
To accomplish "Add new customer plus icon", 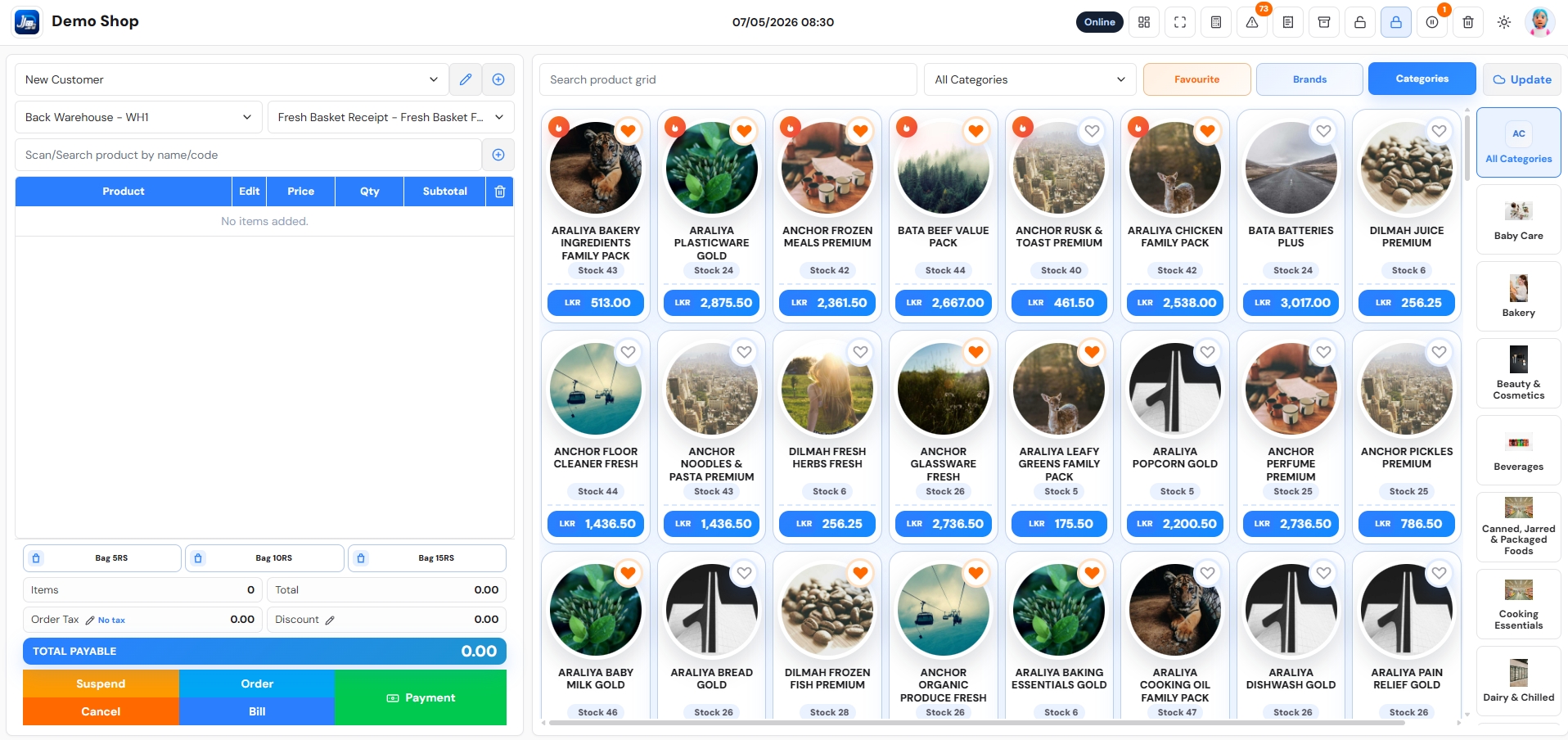I will [498, 79].
